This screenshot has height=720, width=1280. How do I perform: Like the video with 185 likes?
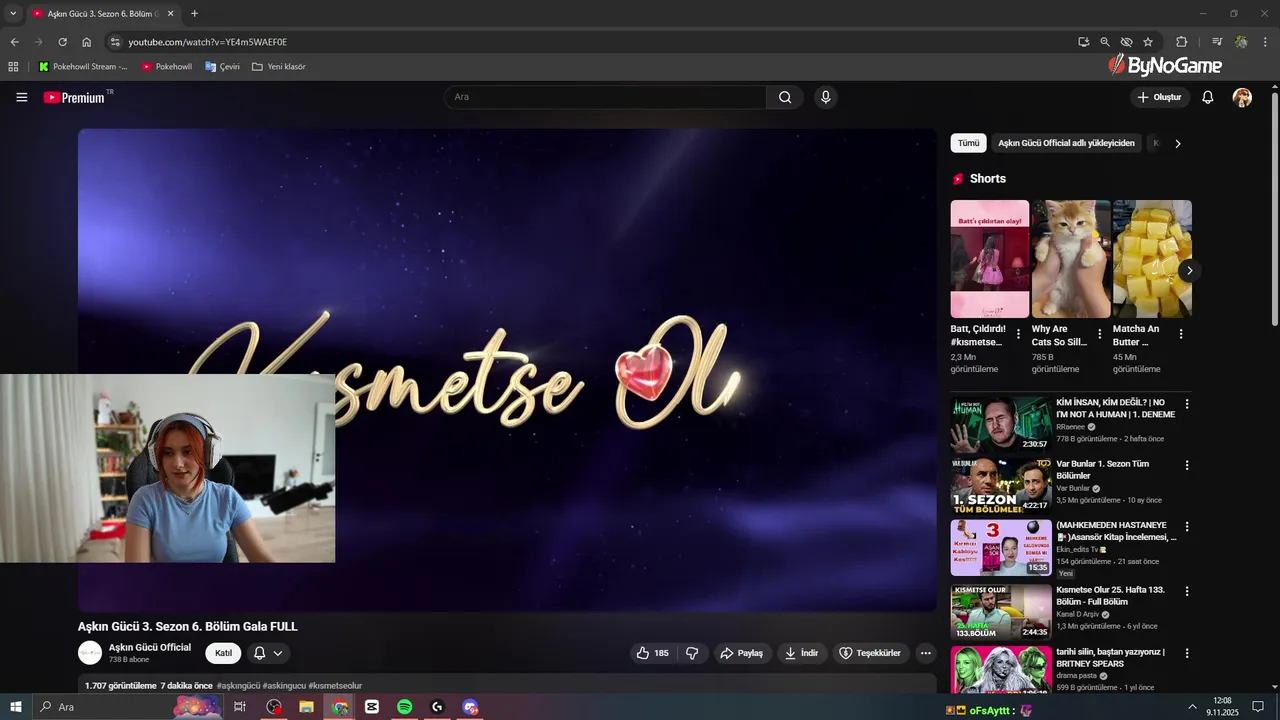pos(652,653)
